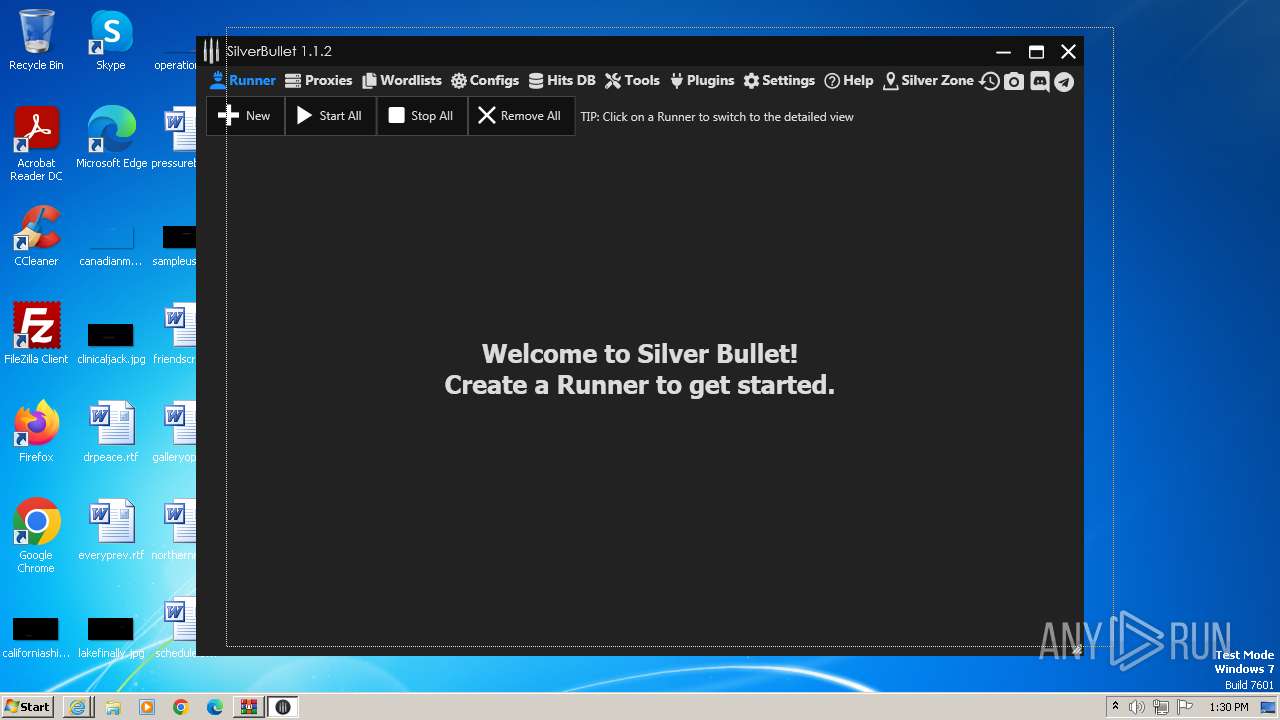Open the Recycle Bin desktop icon
Screen dimensions: 1280x720
(x=36, y=40)
